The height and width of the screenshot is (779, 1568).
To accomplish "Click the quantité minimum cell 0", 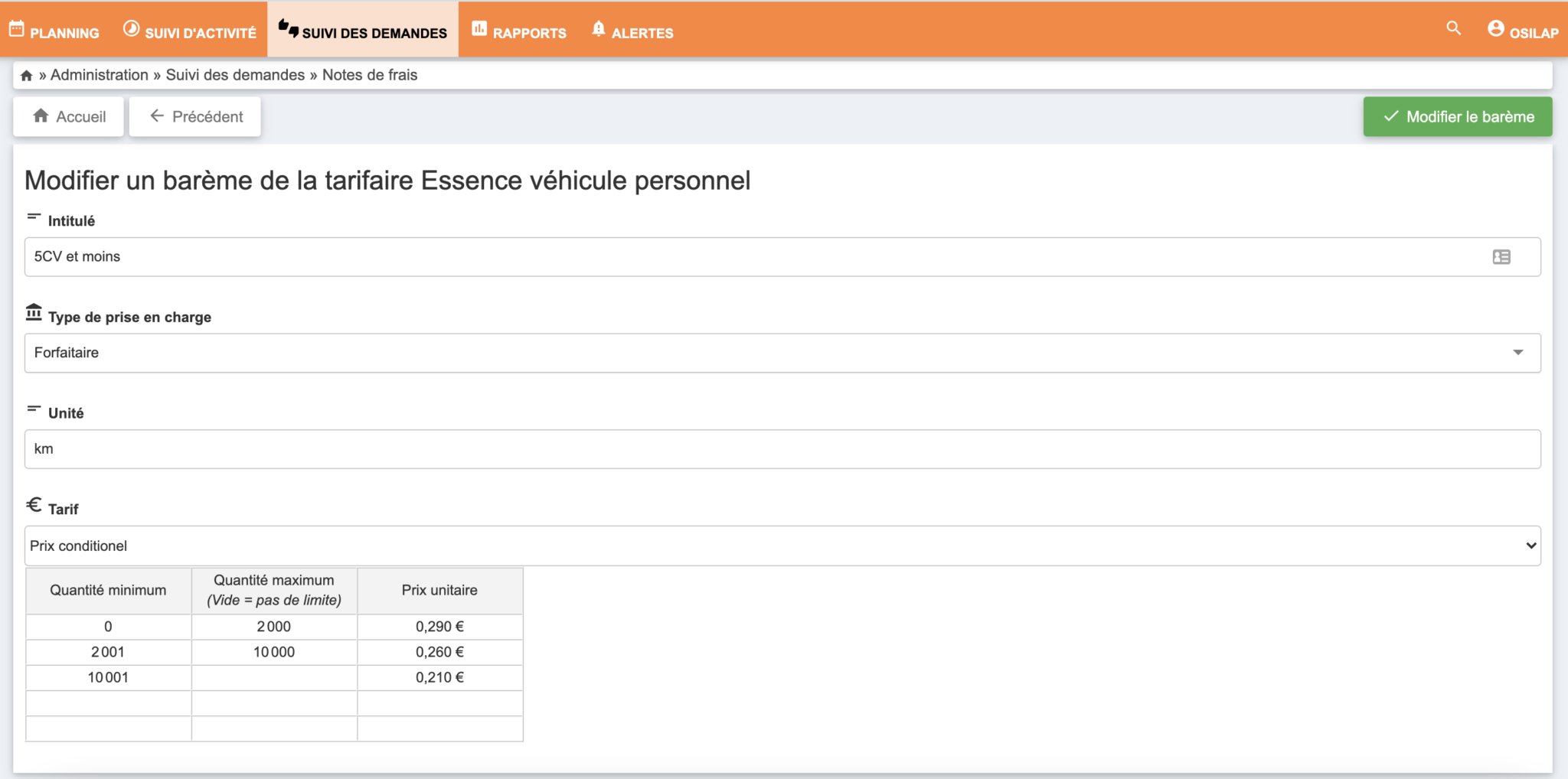I will coord(108,627).
